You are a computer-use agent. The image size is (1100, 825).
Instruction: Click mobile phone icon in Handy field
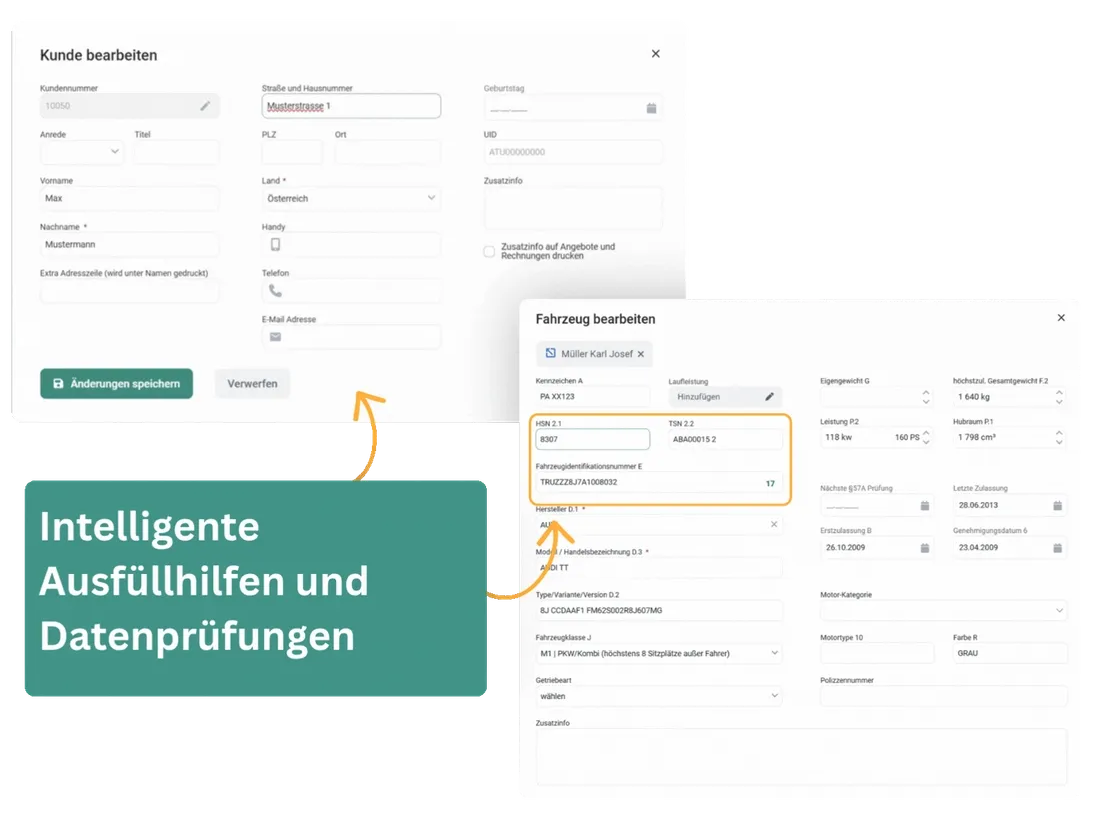pos(276,244)
